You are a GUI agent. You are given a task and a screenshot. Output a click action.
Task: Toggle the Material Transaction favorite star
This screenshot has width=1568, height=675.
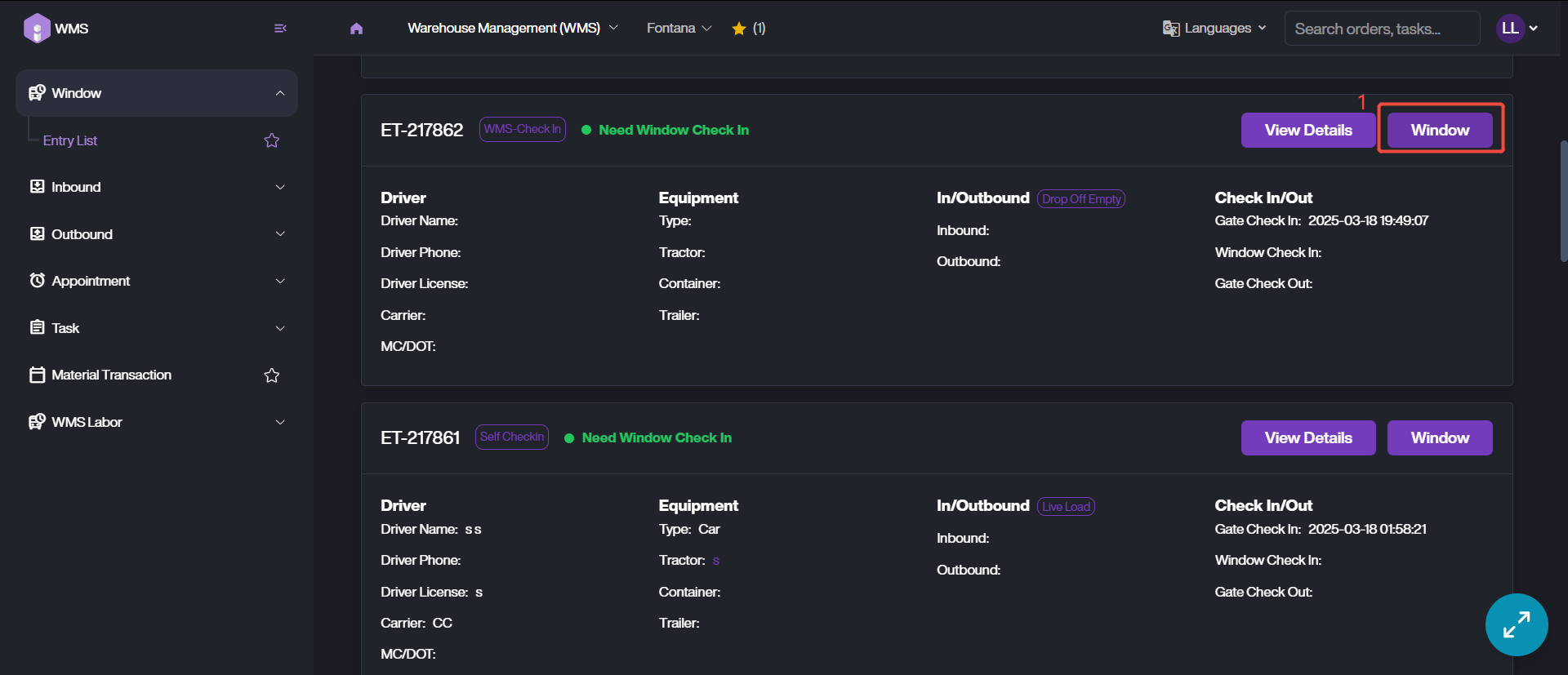(272, 375)
